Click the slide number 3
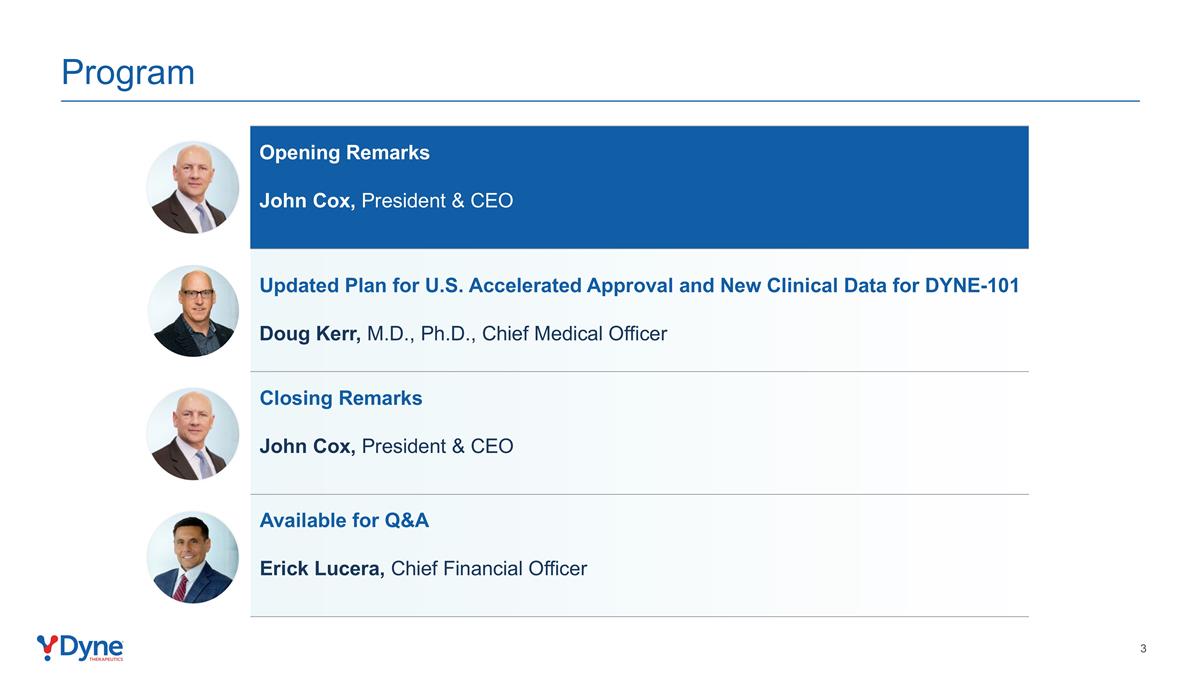 (x=1143, y=649)
